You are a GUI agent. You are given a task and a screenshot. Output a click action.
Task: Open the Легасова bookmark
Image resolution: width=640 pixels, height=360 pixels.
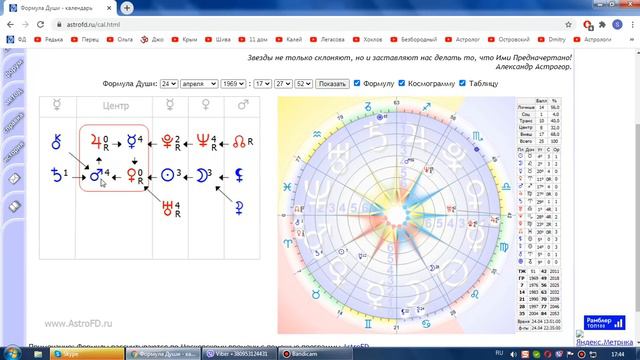coord(327,40)
